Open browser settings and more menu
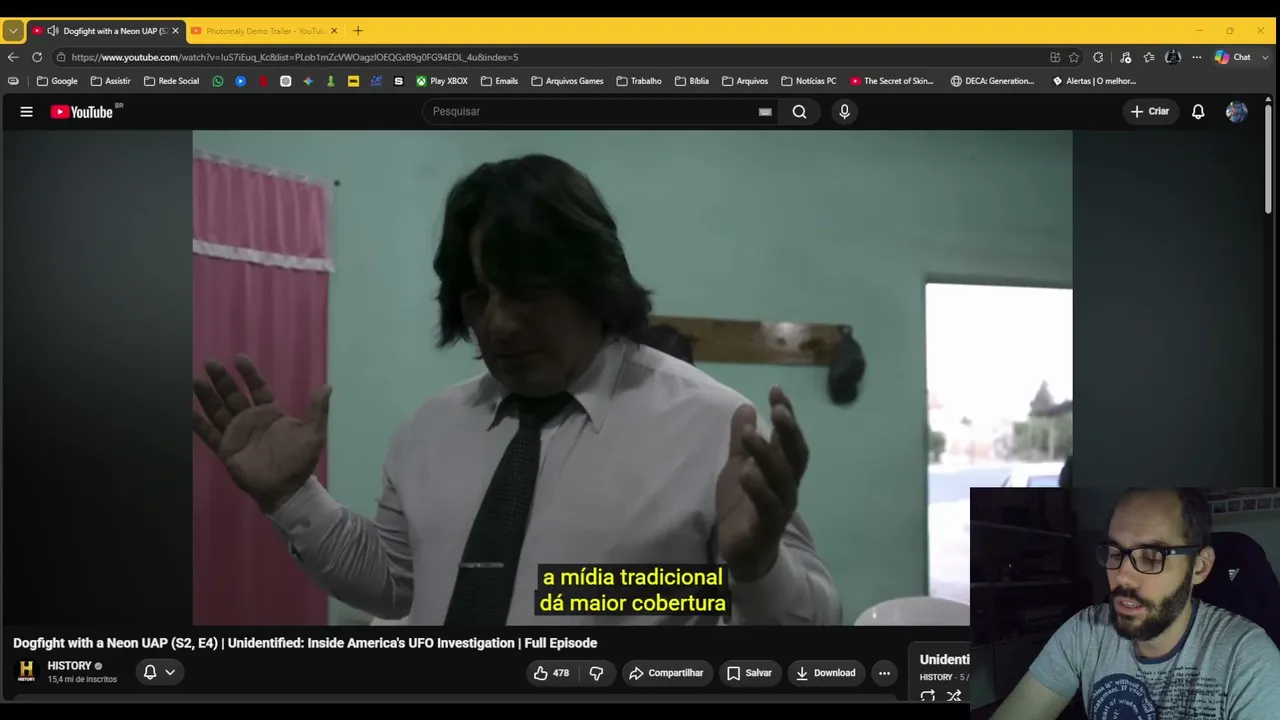This screenshot has width=1280, height=720. 1196,57
